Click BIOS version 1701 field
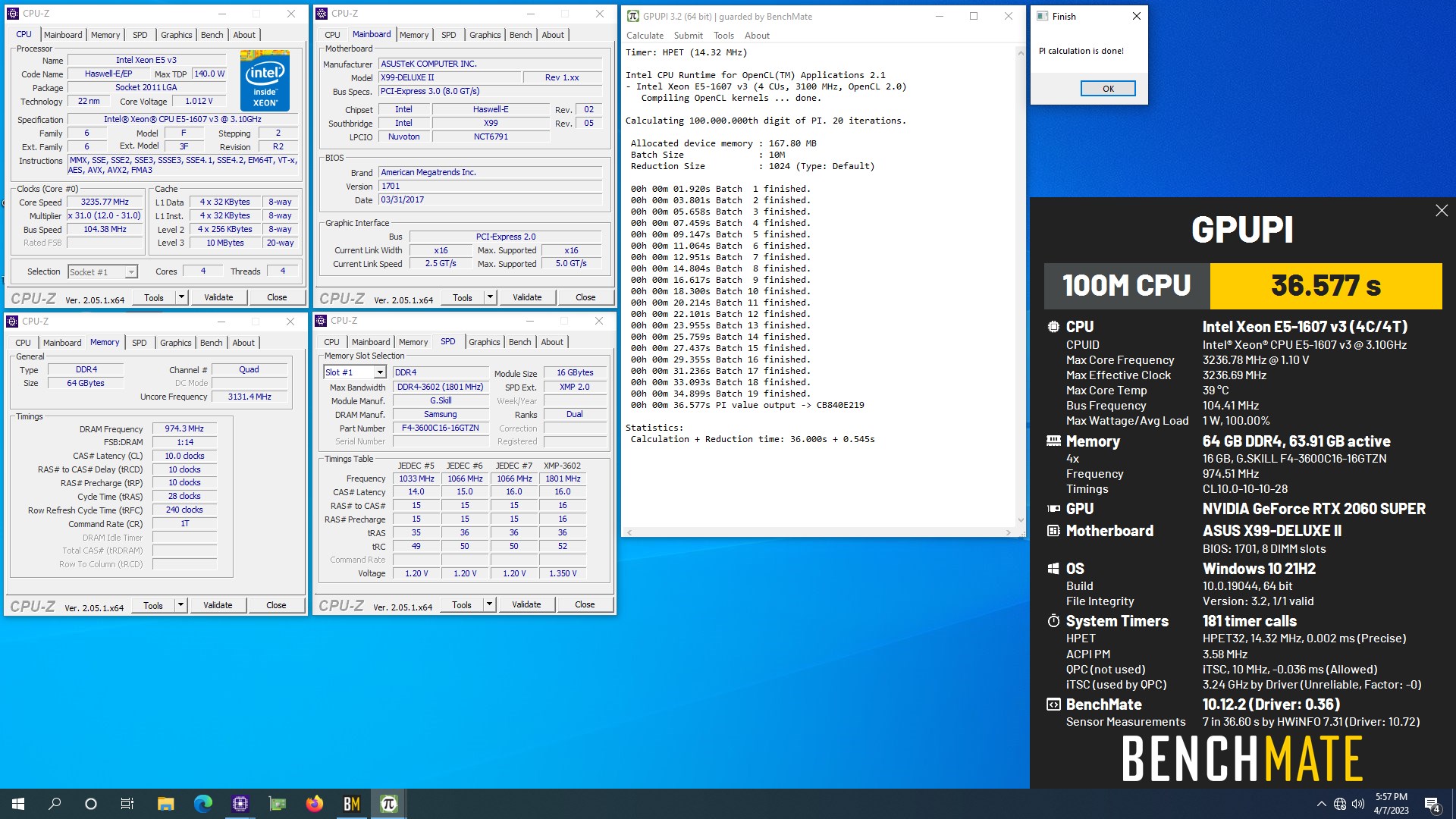 (x=491, y=186)
